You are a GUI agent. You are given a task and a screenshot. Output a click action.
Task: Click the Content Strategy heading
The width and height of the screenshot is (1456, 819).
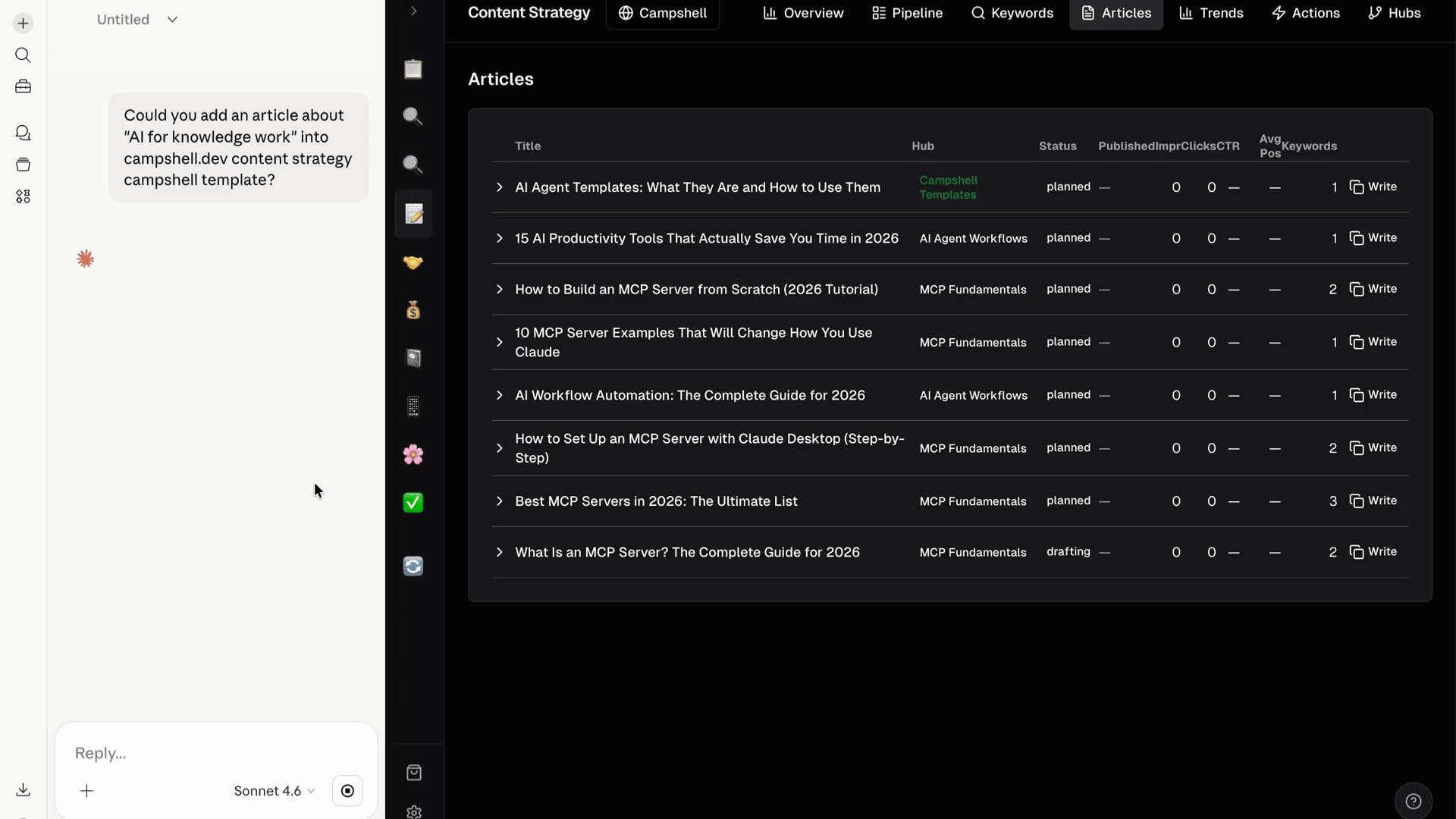coord(529,13)
